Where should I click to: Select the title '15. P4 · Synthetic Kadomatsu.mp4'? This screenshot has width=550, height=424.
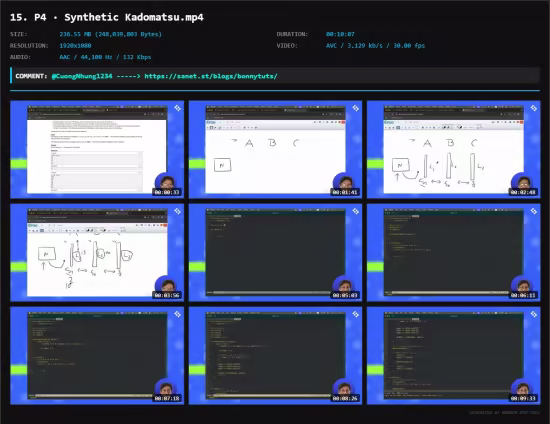[x=107, y=17]
